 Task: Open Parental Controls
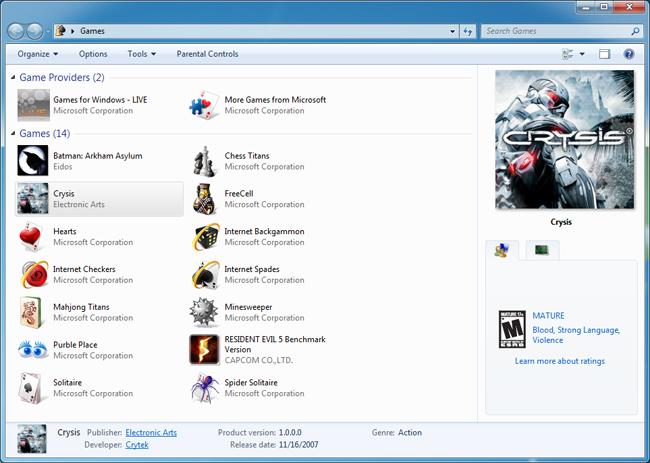tap(207, 54)
